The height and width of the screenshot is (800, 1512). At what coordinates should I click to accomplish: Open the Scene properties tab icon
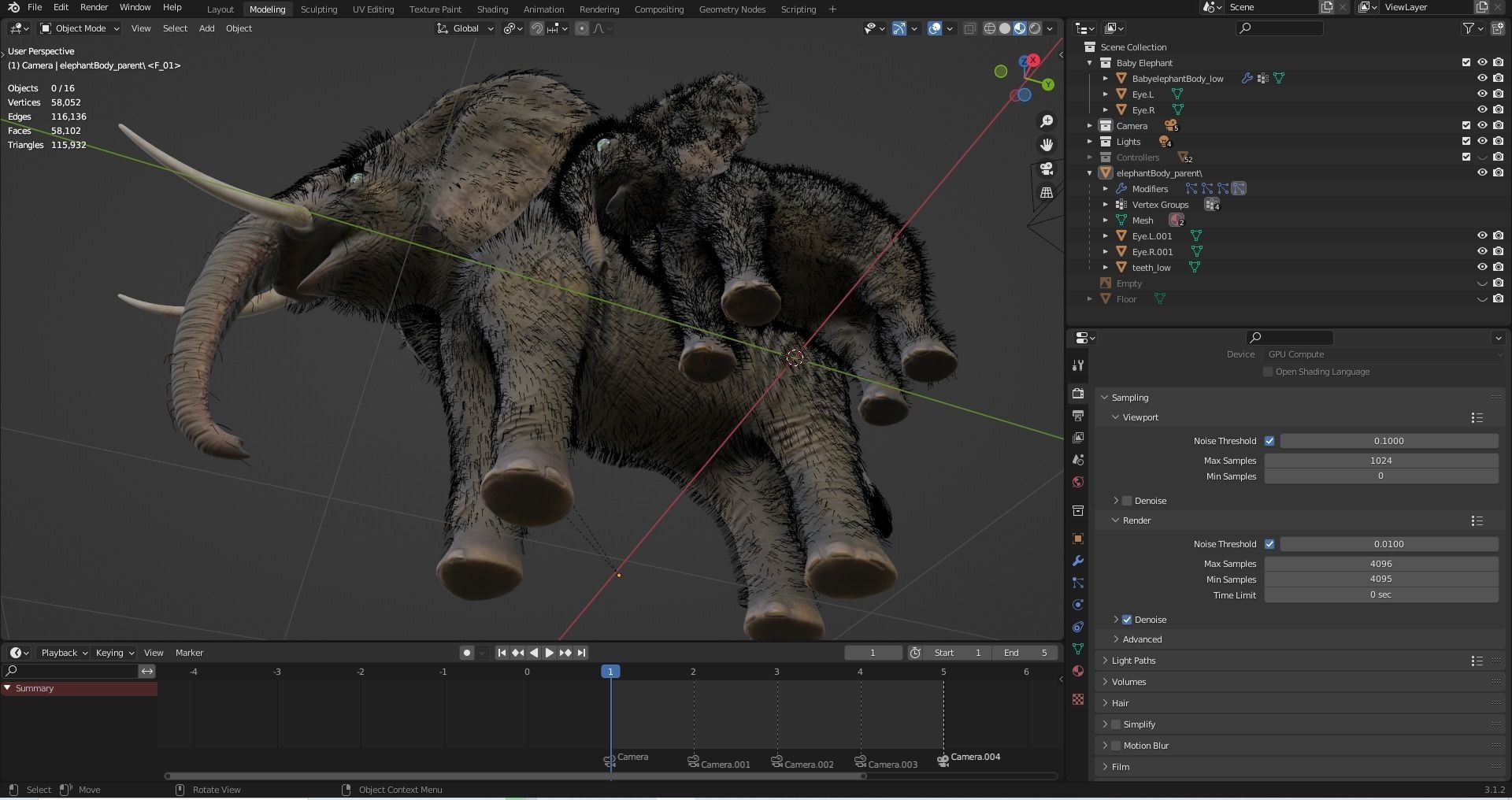pyautogui.click(x=1078, y=460)
